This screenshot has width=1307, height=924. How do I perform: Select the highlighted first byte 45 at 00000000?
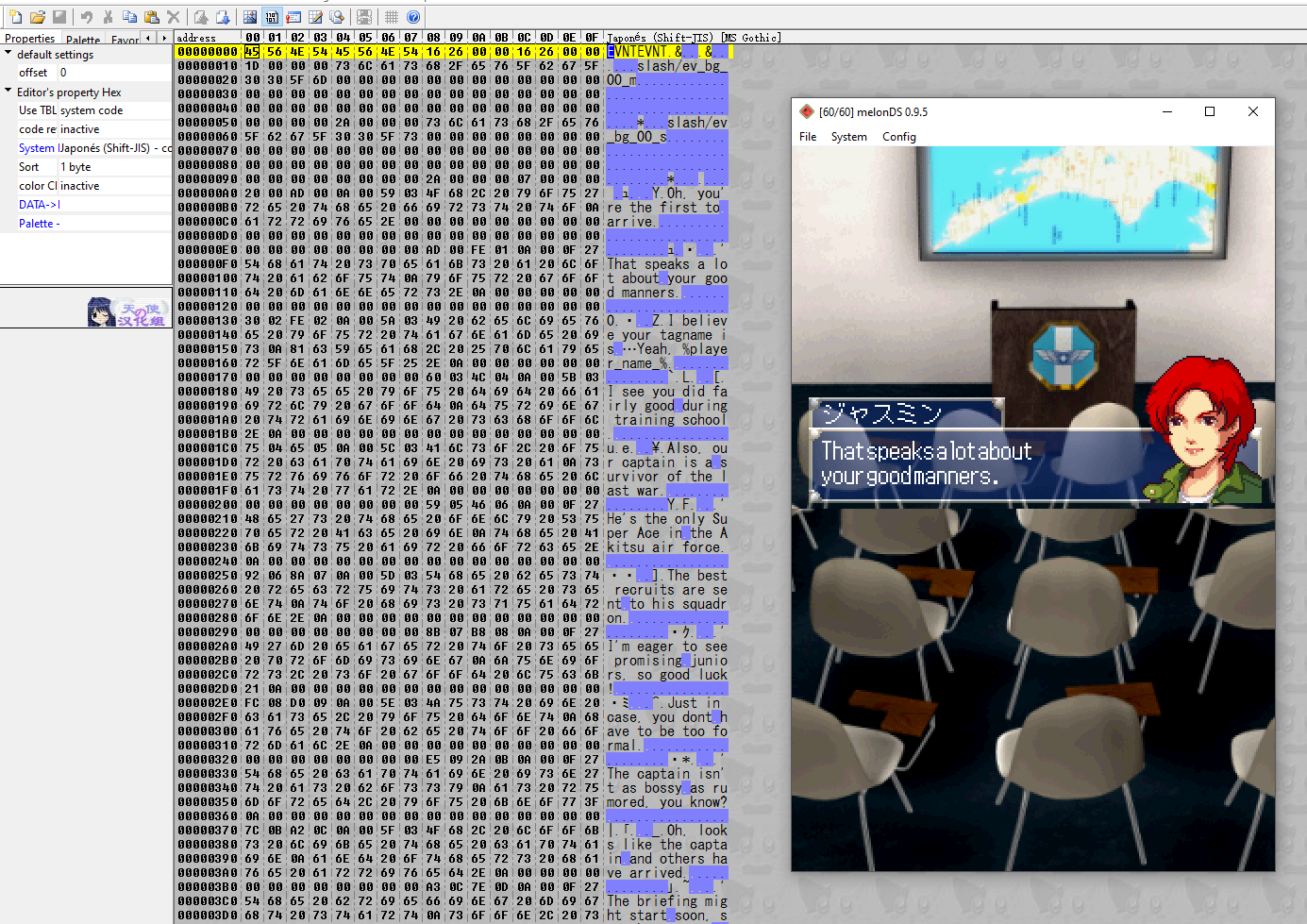click(252, 52)
